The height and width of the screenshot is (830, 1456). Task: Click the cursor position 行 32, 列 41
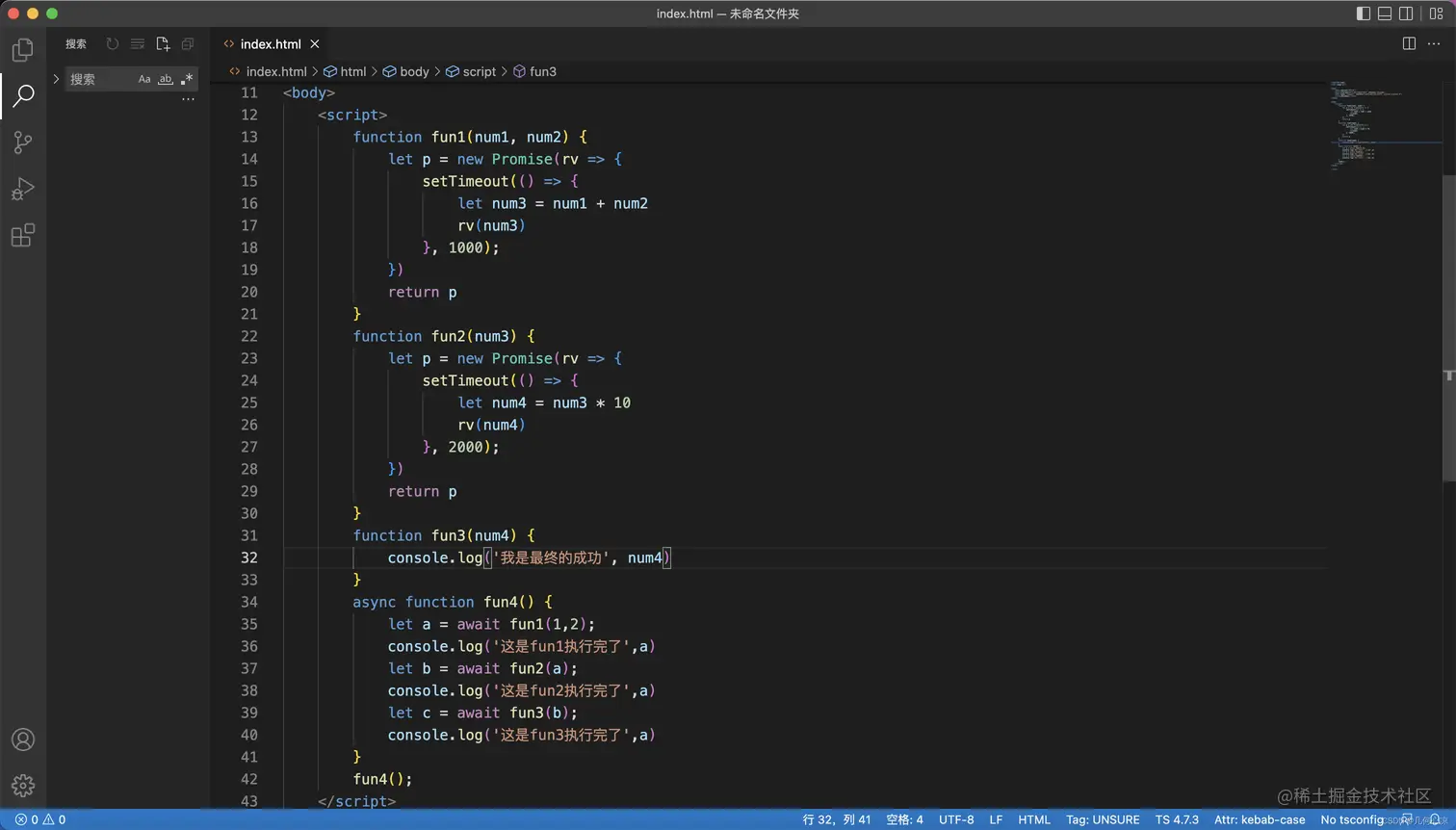[x=837, y=819]
